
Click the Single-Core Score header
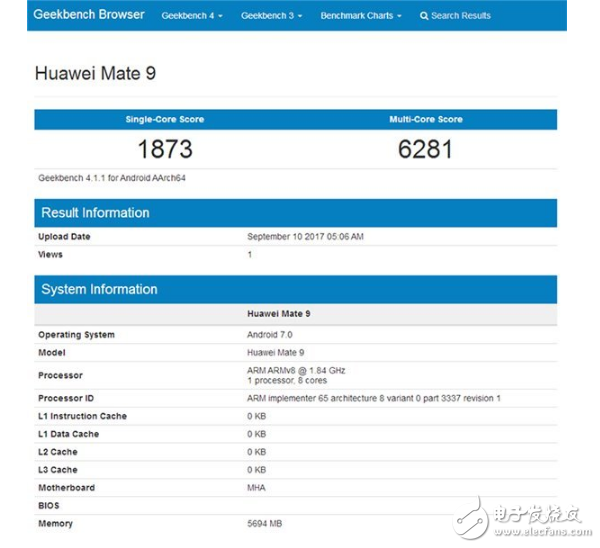164,119
